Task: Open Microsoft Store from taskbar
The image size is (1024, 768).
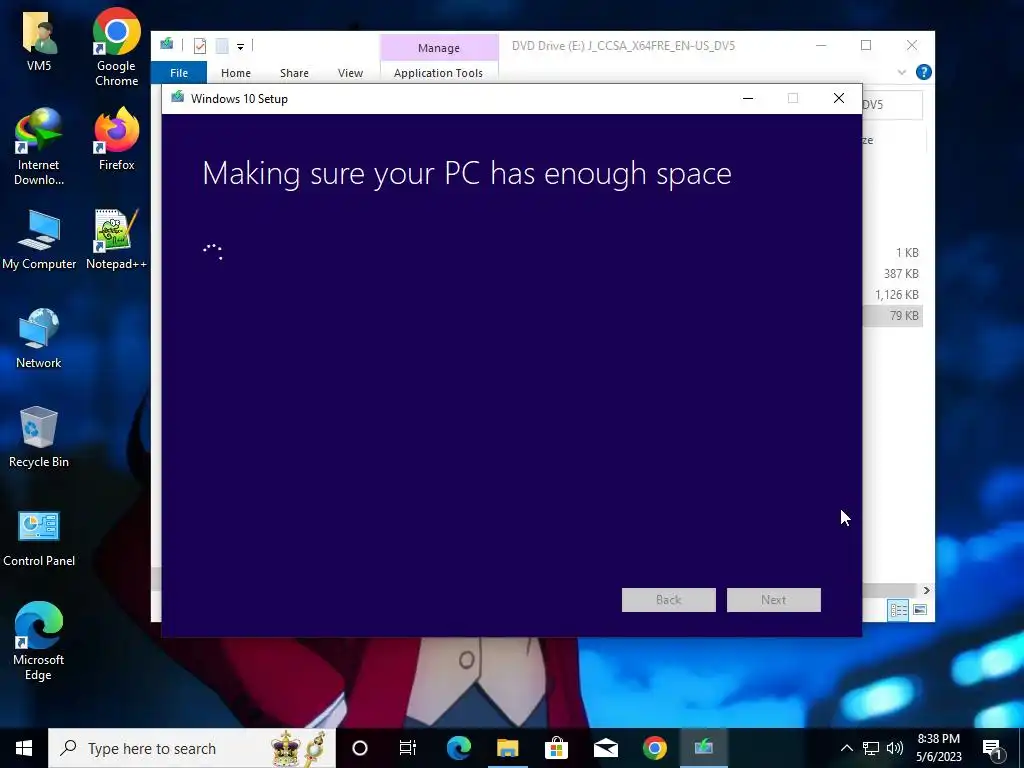Action: click(x=556, y=748)
